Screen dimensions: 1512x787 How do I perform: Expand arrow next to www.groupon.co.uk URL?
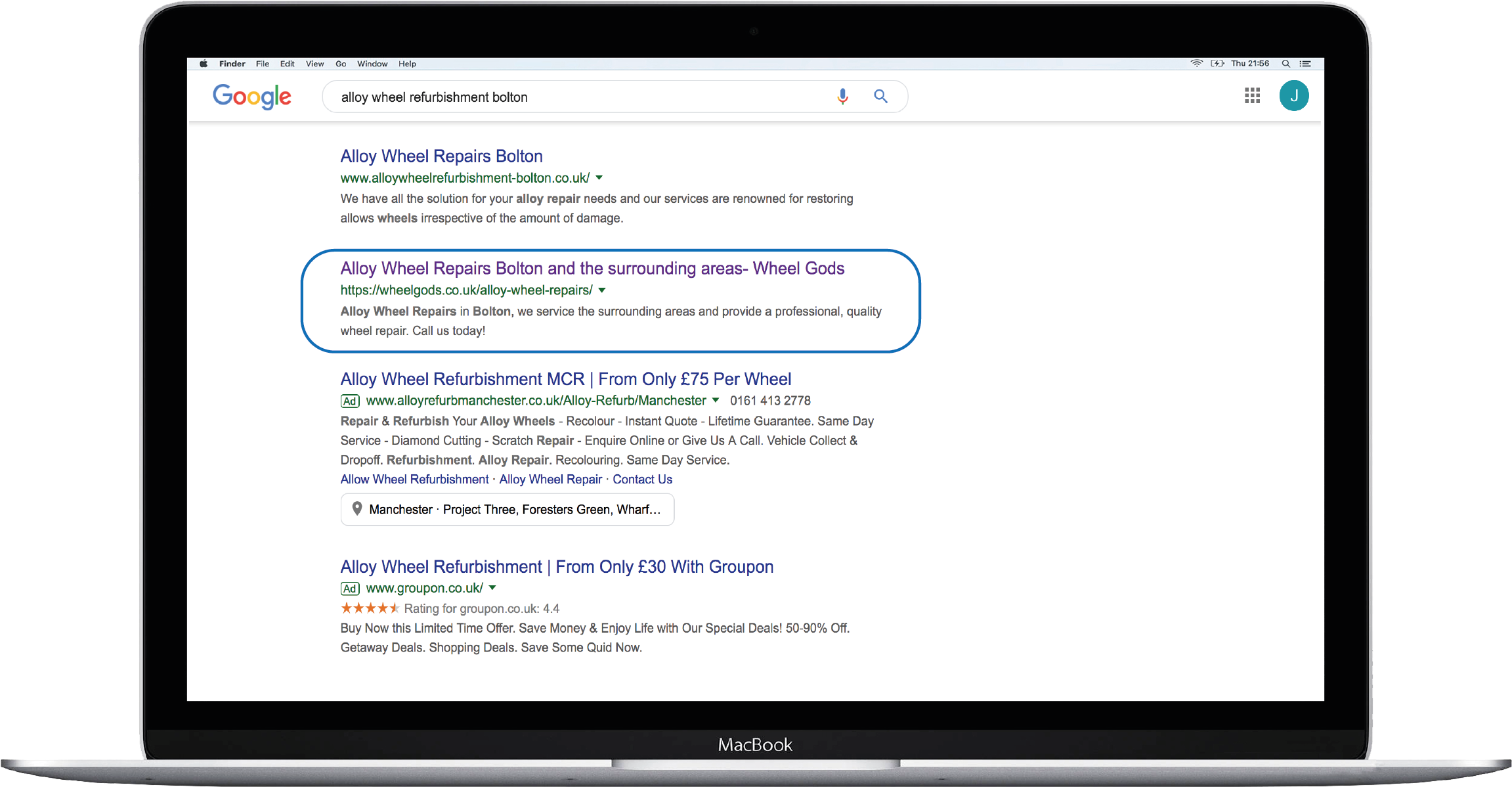(x=492, y=588)
